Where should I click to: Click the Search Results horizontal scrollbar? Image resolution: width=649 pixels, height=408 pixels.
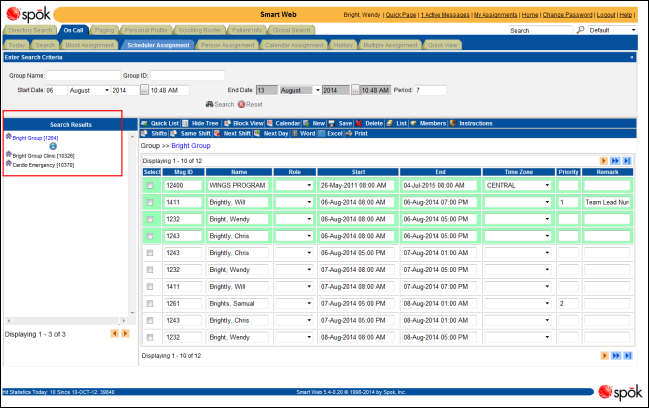click(x=65, y=321)
